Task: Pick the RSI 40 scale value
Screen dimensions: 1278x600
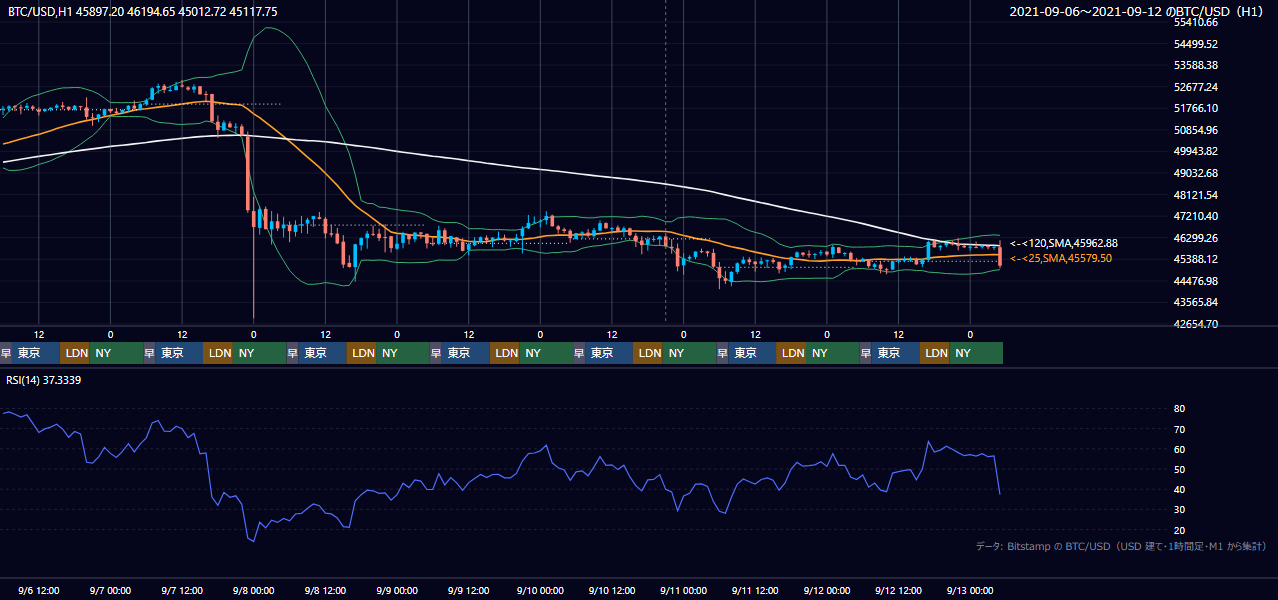Action: click(x=1180, y=489)
